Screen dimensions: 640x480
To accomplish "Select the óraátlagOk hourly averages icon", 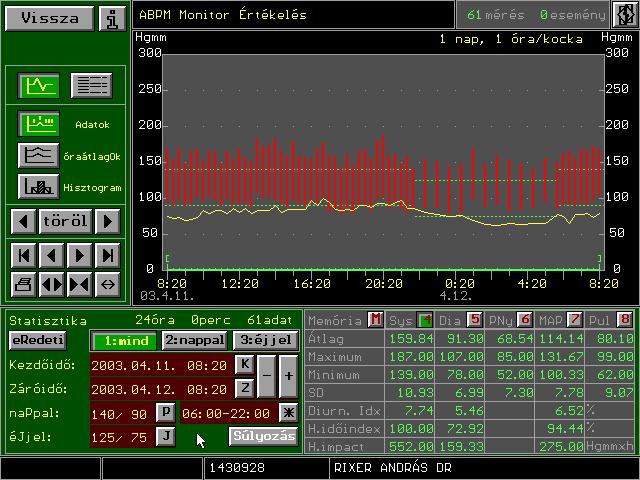I will [39, 155].
